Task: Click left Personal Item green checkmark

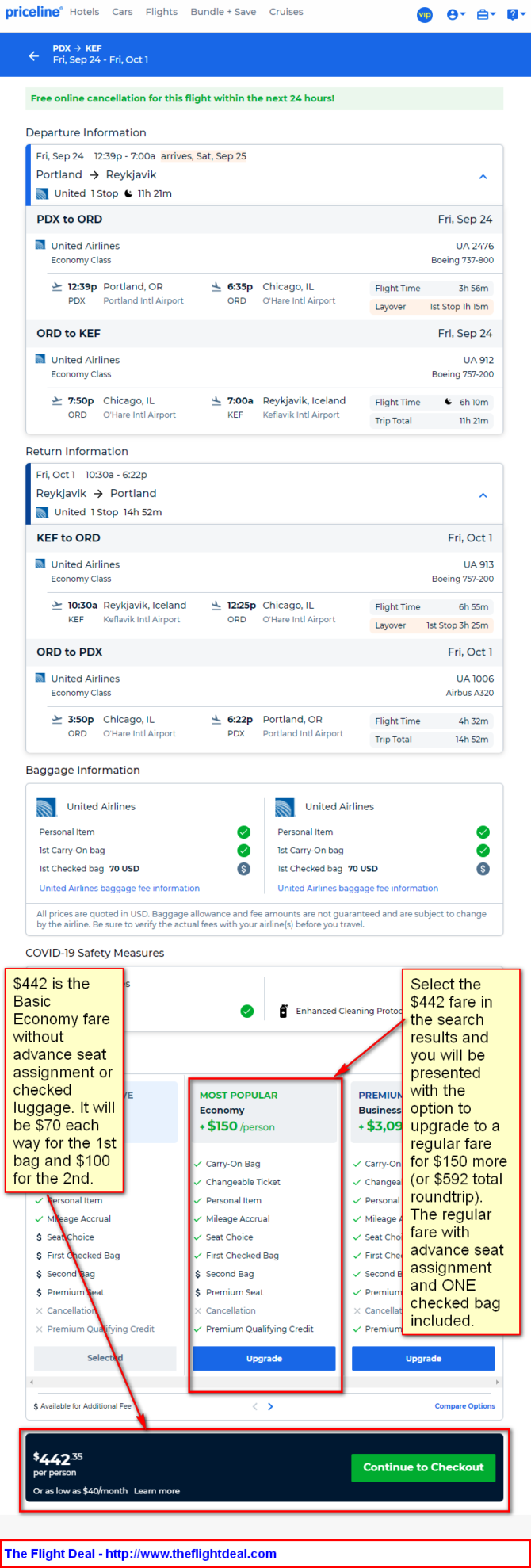Action: [244, 832]
